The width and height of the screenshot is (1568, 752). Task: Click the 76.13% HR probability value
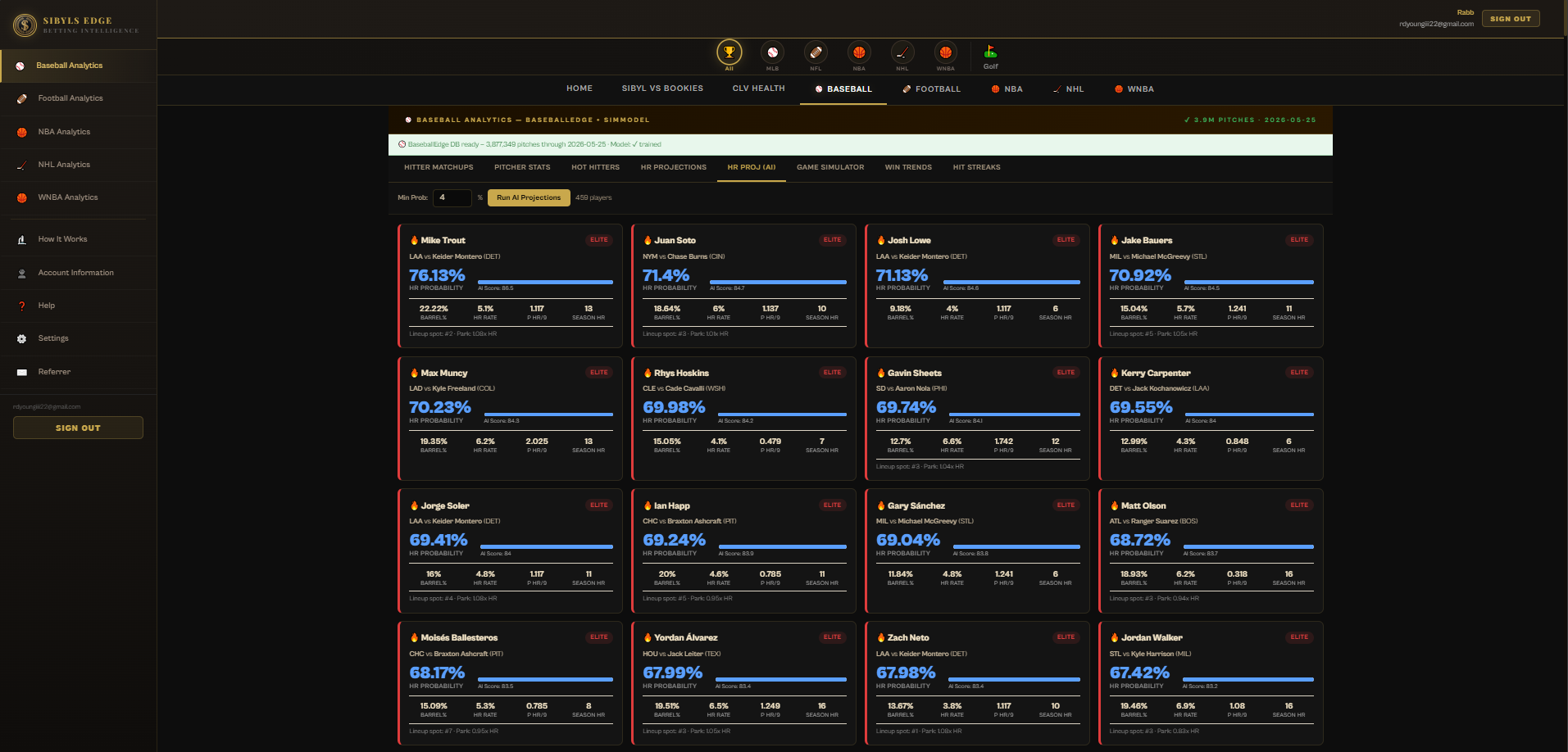click(437, 275)
